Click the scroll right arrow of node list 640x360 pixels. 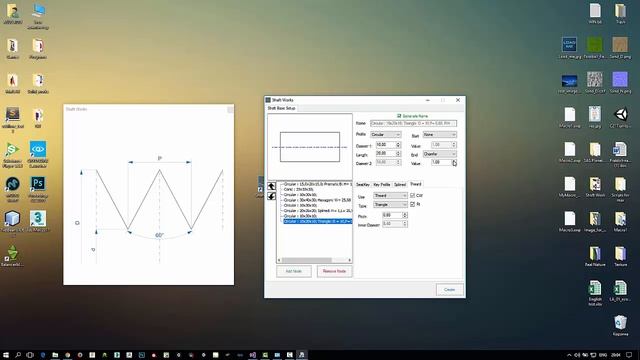click(349, 260)
